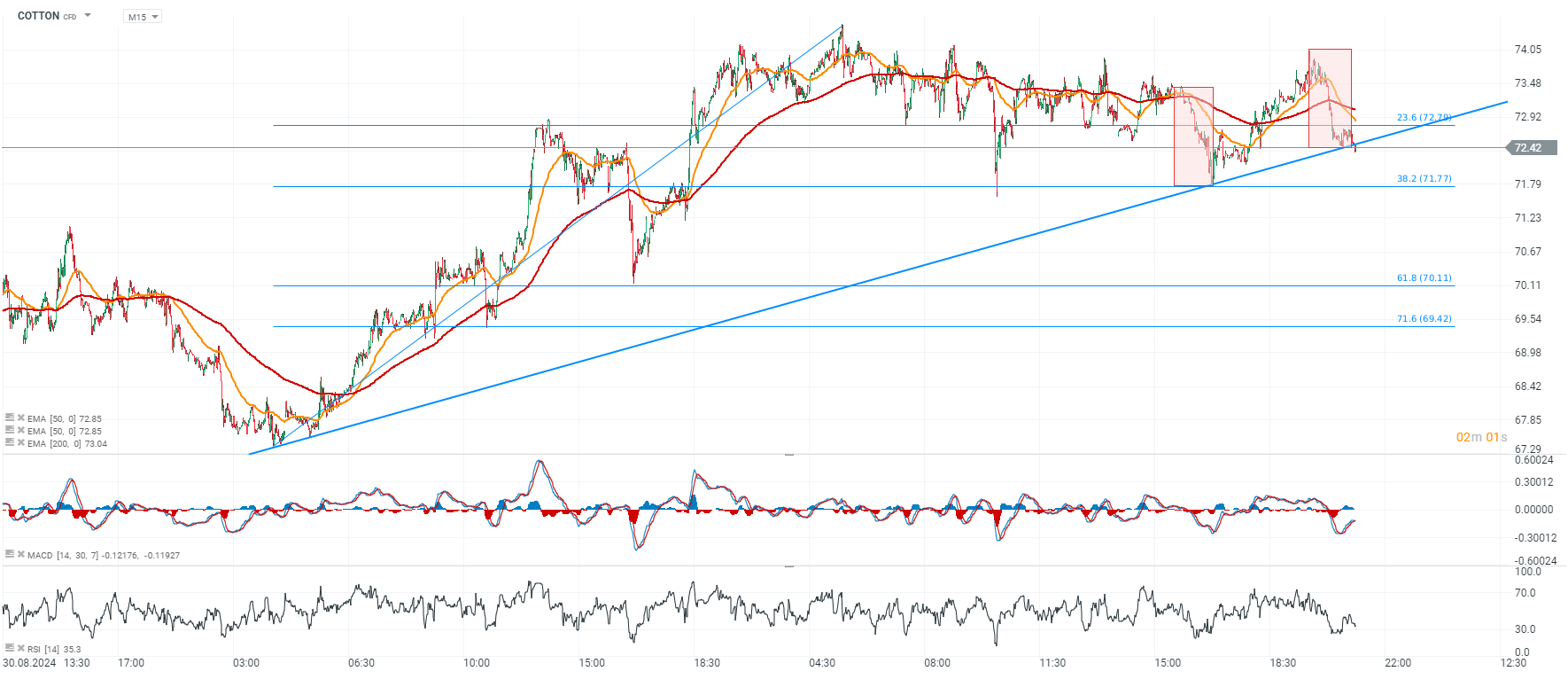
Task: Click the 17:00 time axis label
Action: pos(131,663)
